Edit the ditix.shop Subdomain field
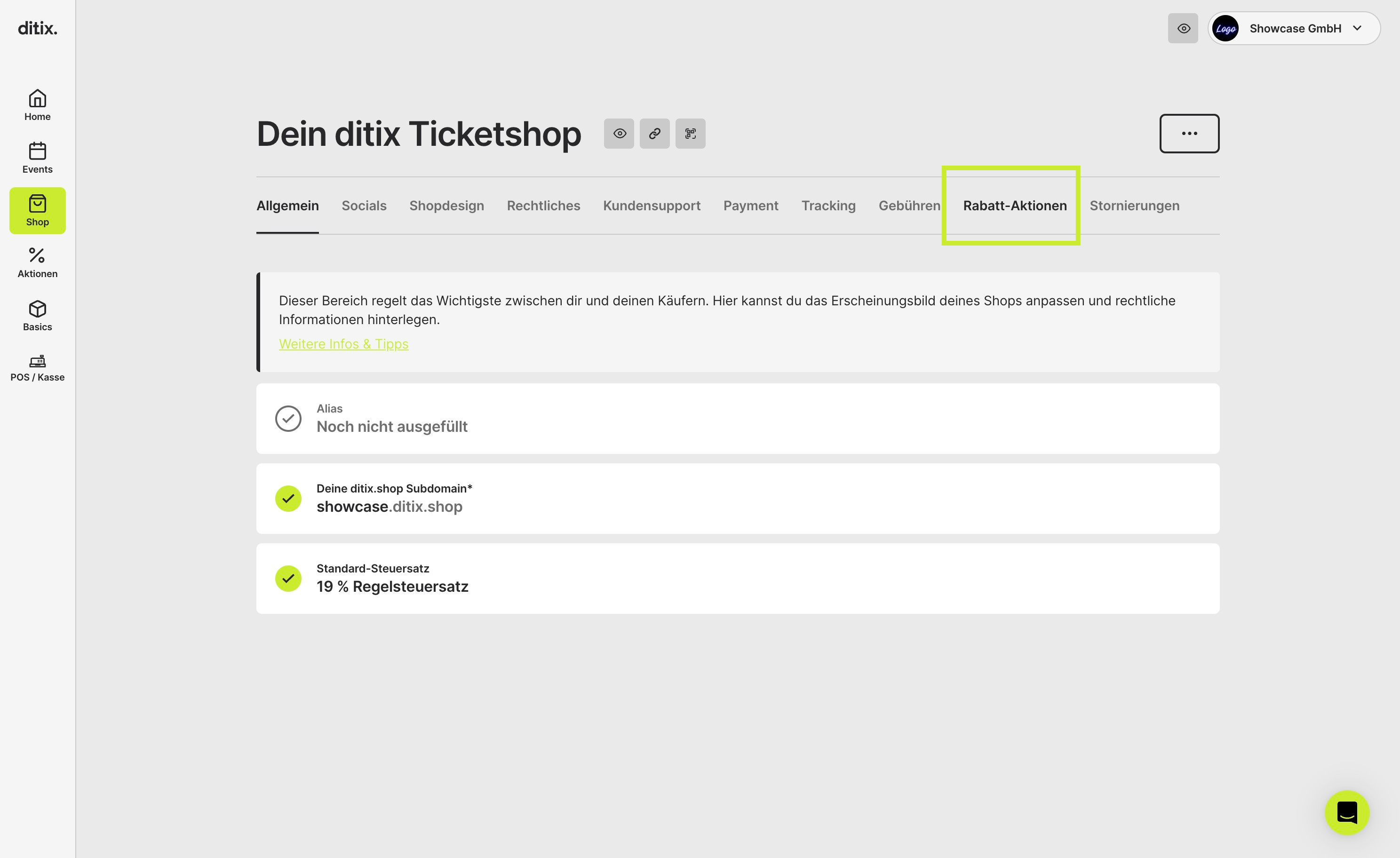The width and height of the screenshot is (1400, 858). pos(738,498)
